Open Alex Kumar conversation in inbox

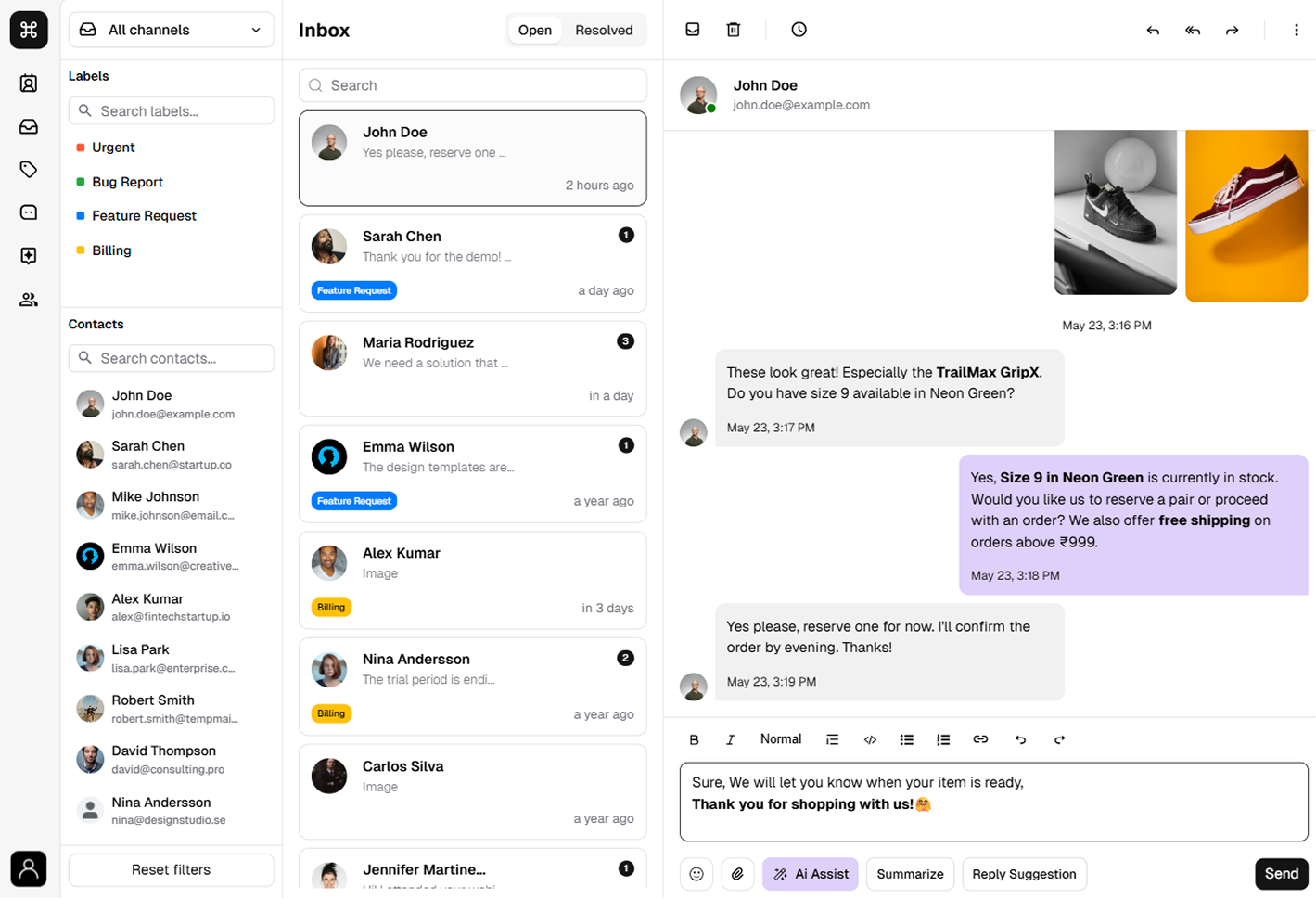point(473,580)
